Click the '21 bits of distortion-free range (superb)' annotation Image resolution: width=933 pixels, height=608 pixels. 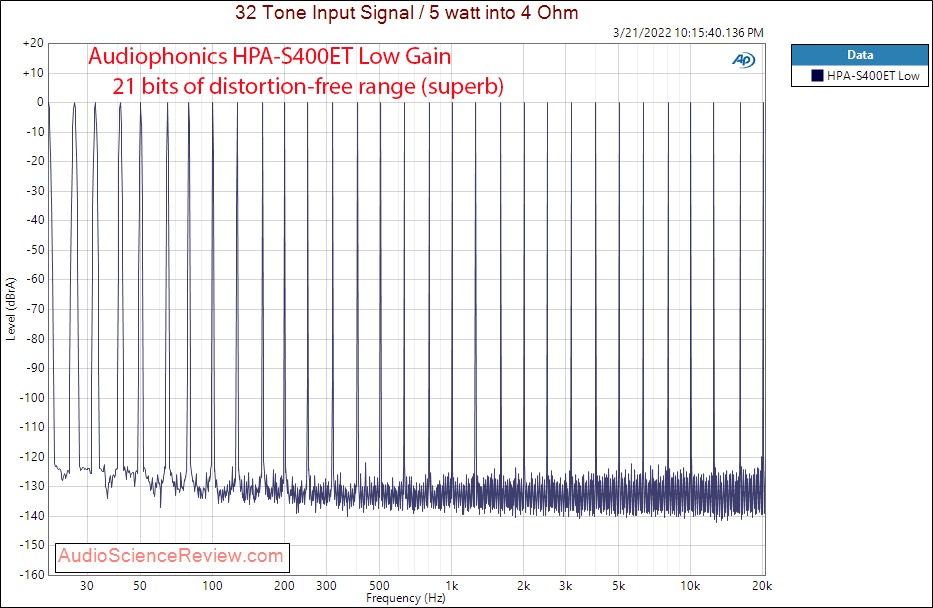tap(308, 86)
